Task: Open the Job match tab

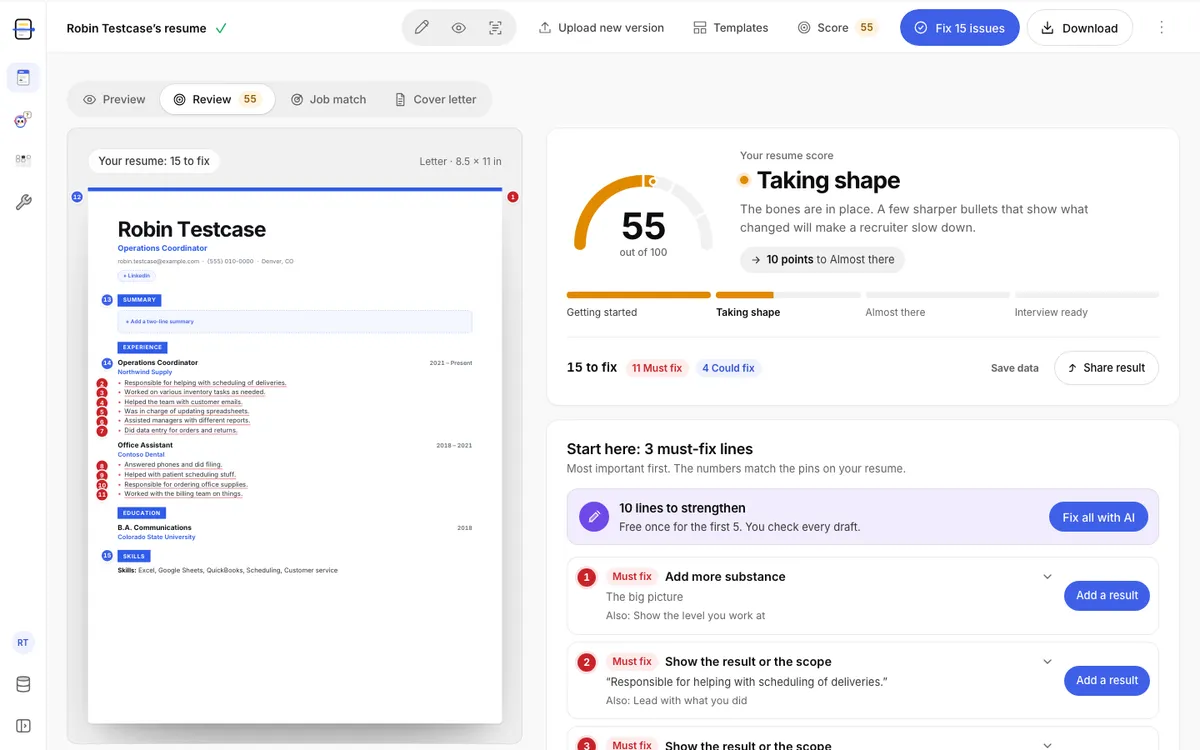Action: point(328,99)
